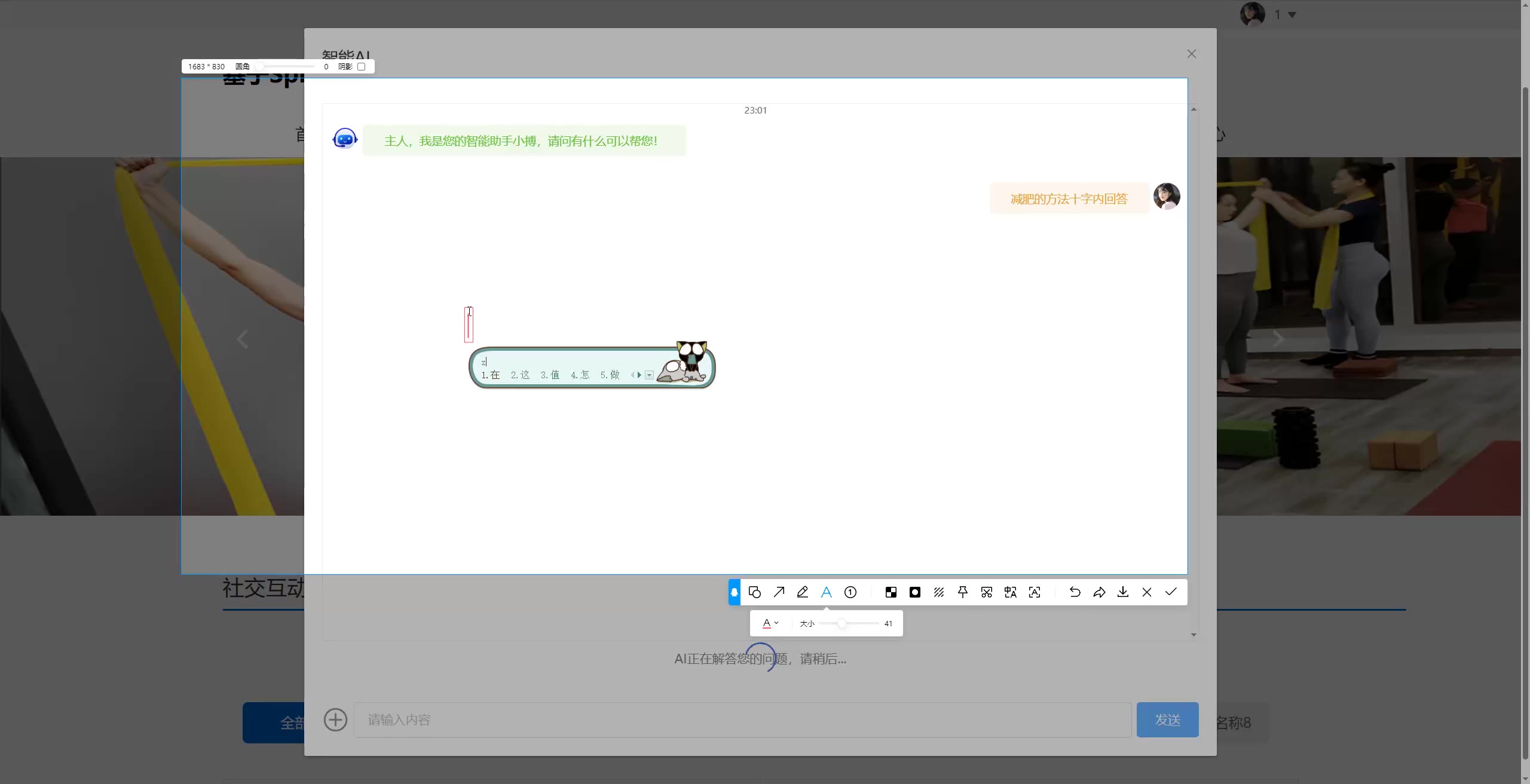Undo the last annotation
1530x784 pixels.
pos(1075,592)
